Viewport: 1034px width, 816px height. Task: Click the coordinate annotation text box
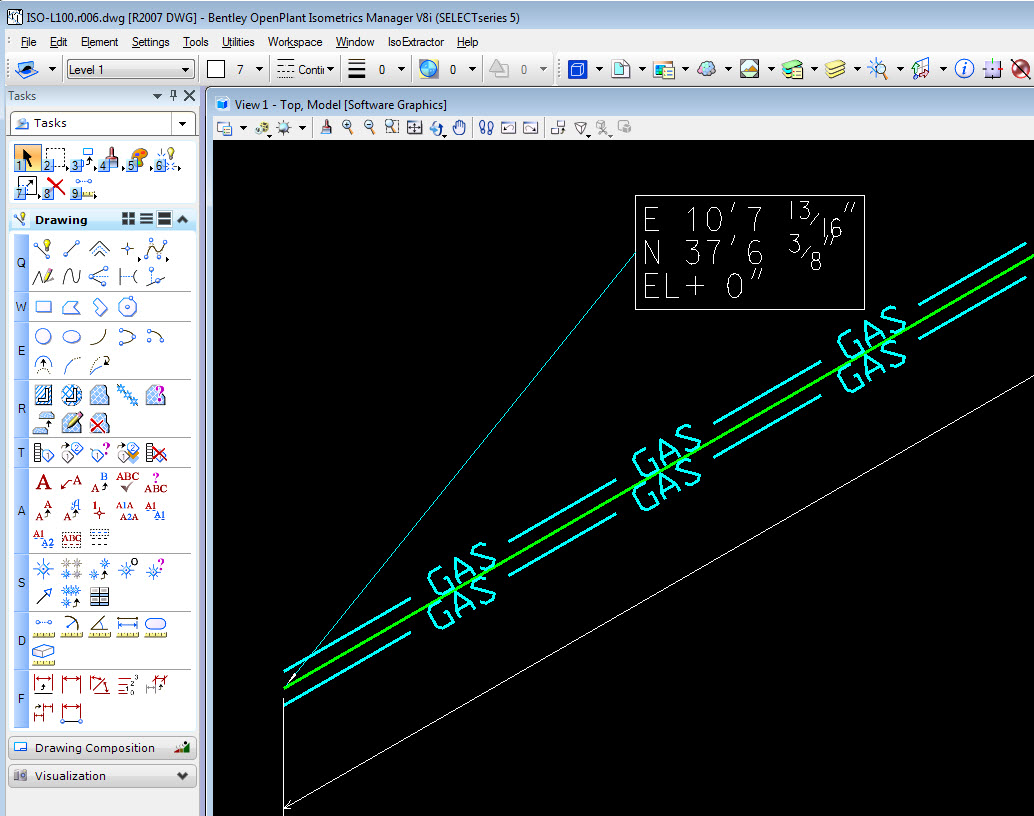tap(750, 252)
